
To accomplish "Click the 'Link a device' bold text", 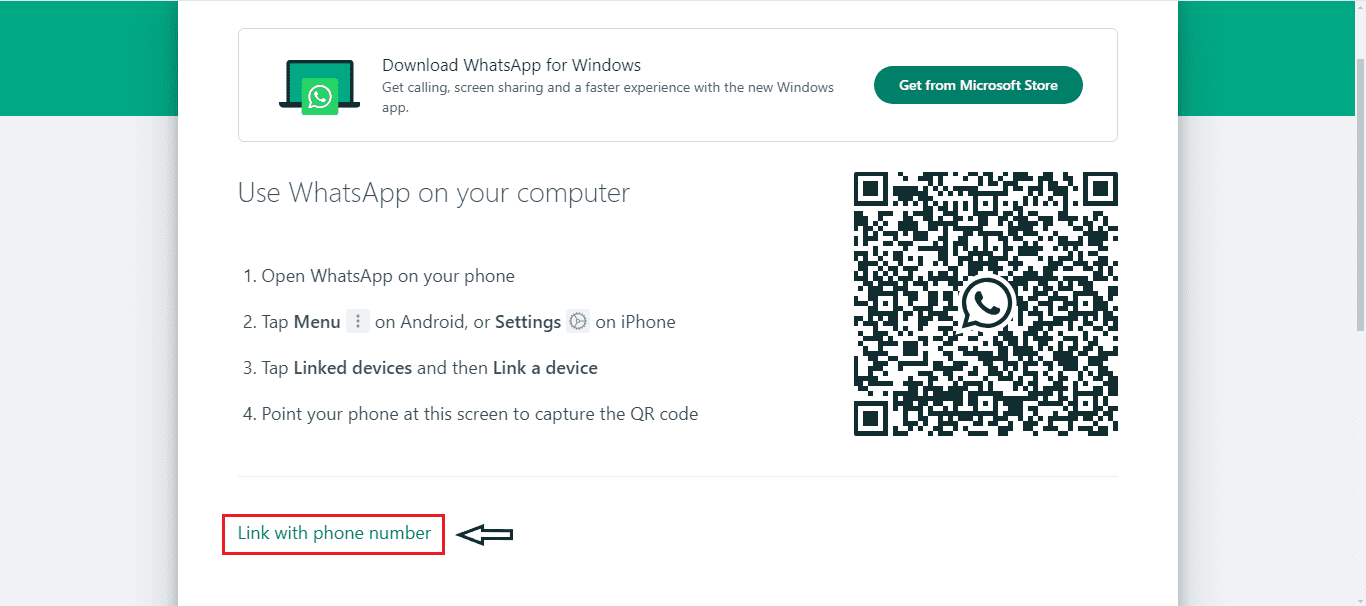I will (545, 368).
